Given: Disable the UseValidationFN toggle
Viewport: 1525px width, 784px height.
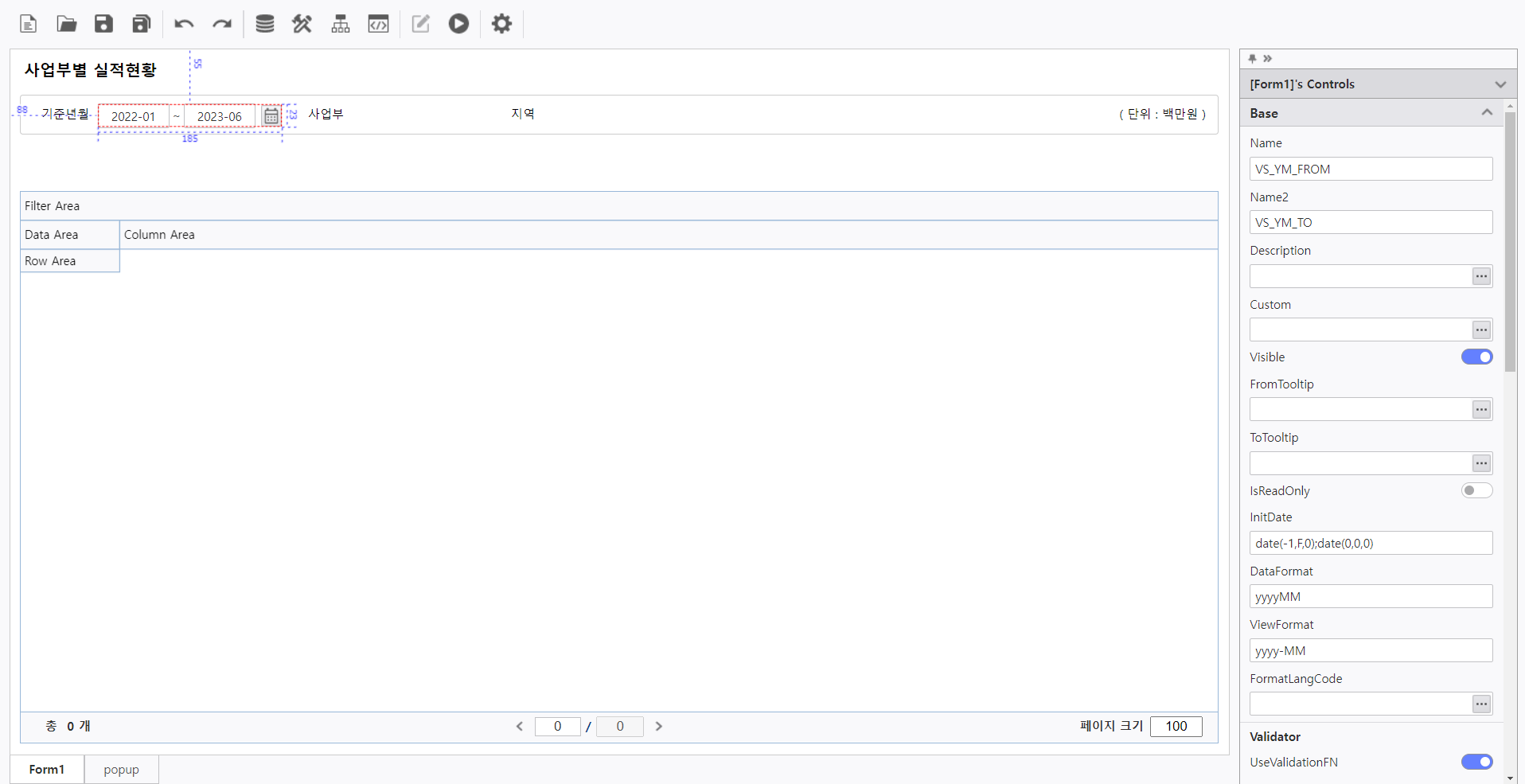Looking at the screenshot, I should point(1476,762).
